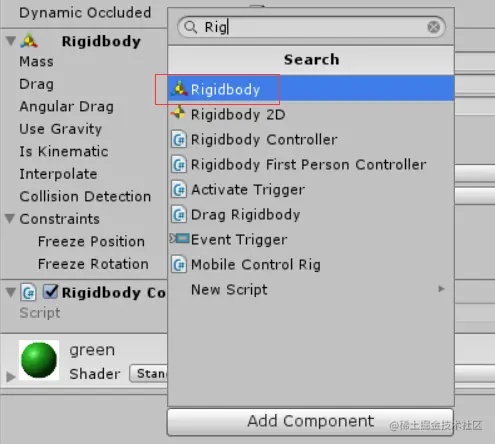Image resolution: width=495 pixels, height=444 pixels.
Task: Choose the Event Trigger component icon
Action: coord(180,239)
